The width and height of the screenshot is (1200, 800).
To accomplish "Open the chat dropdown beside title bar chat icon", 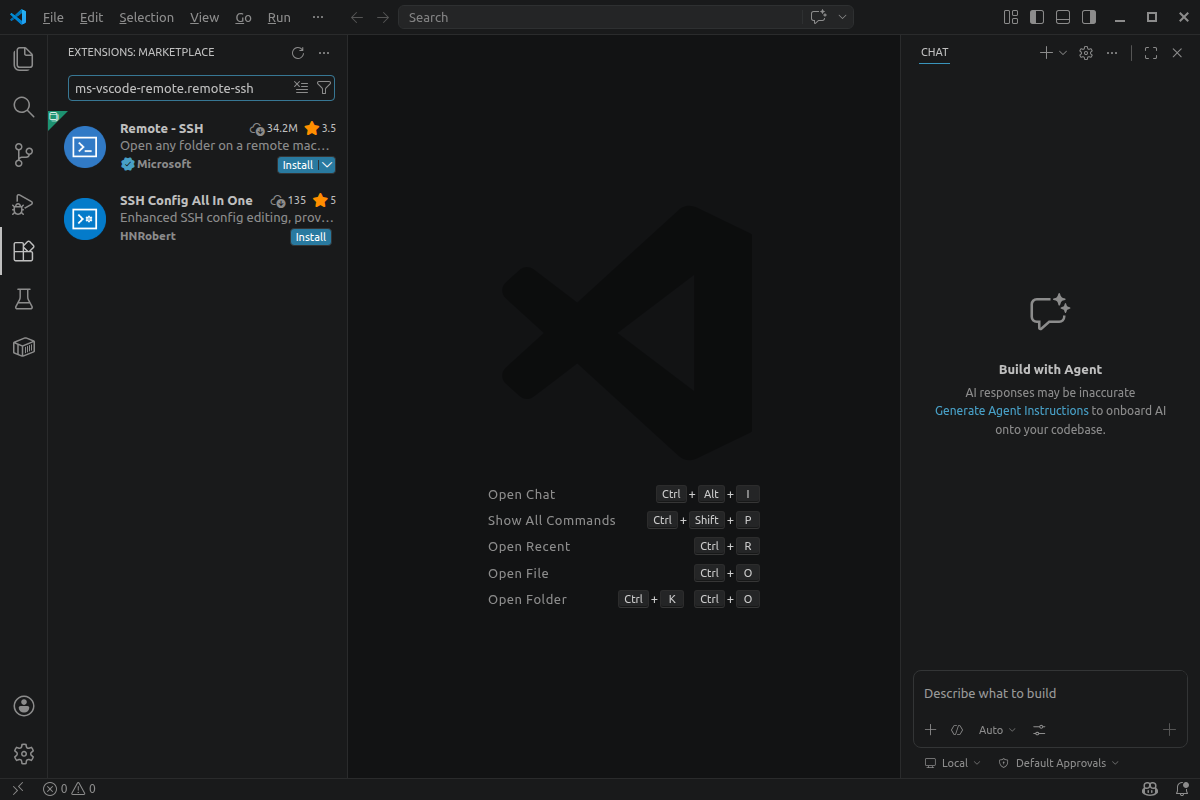I will (842, 17).
